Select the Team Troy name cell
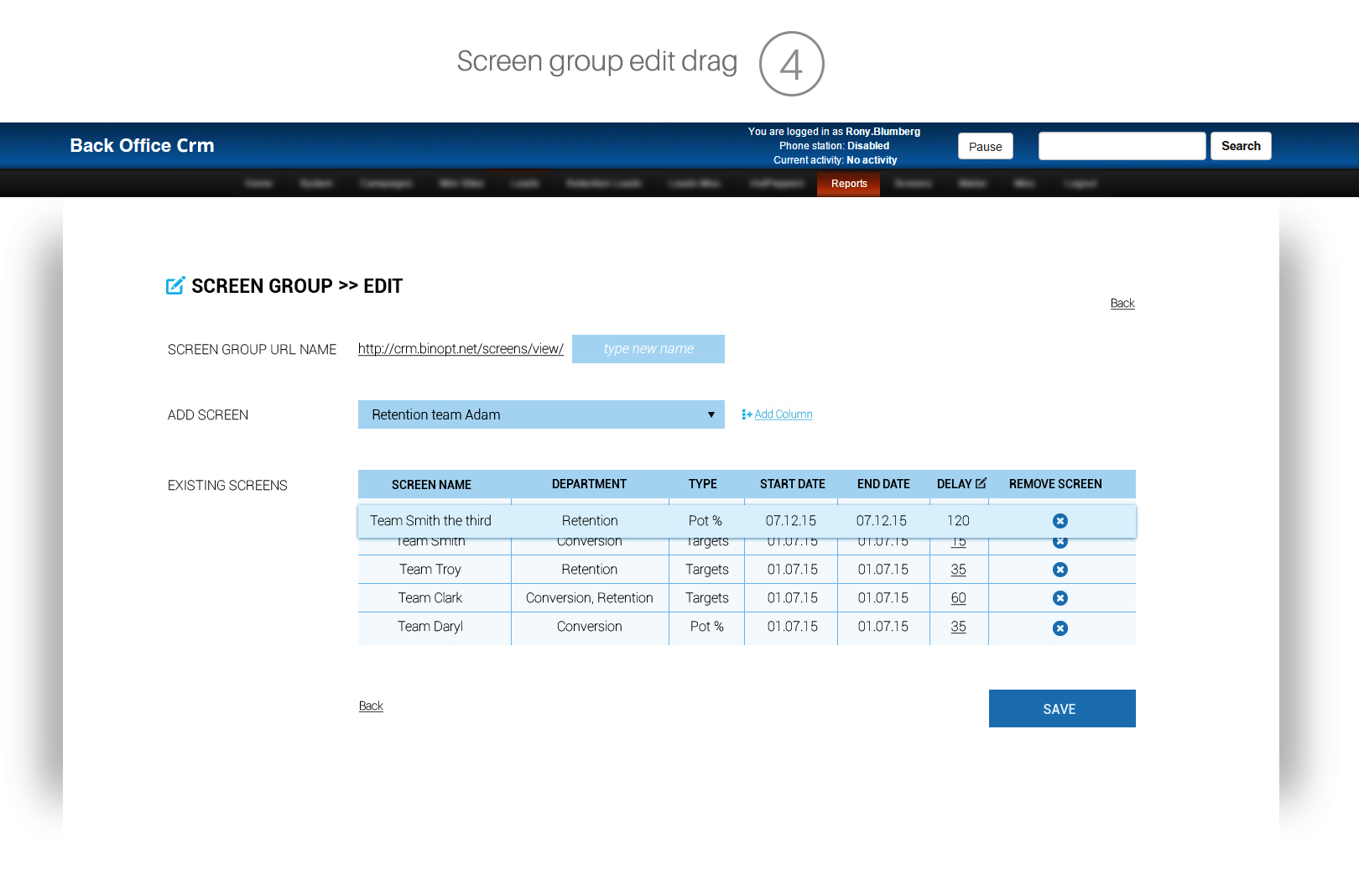 click(x=430, y=570)
